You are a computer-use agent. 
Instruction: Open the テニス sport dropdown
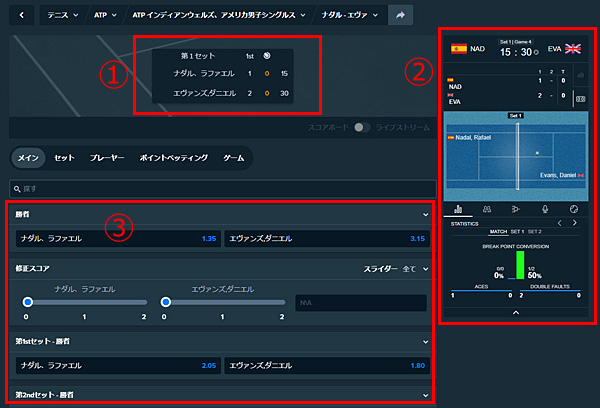pos(67,16)
